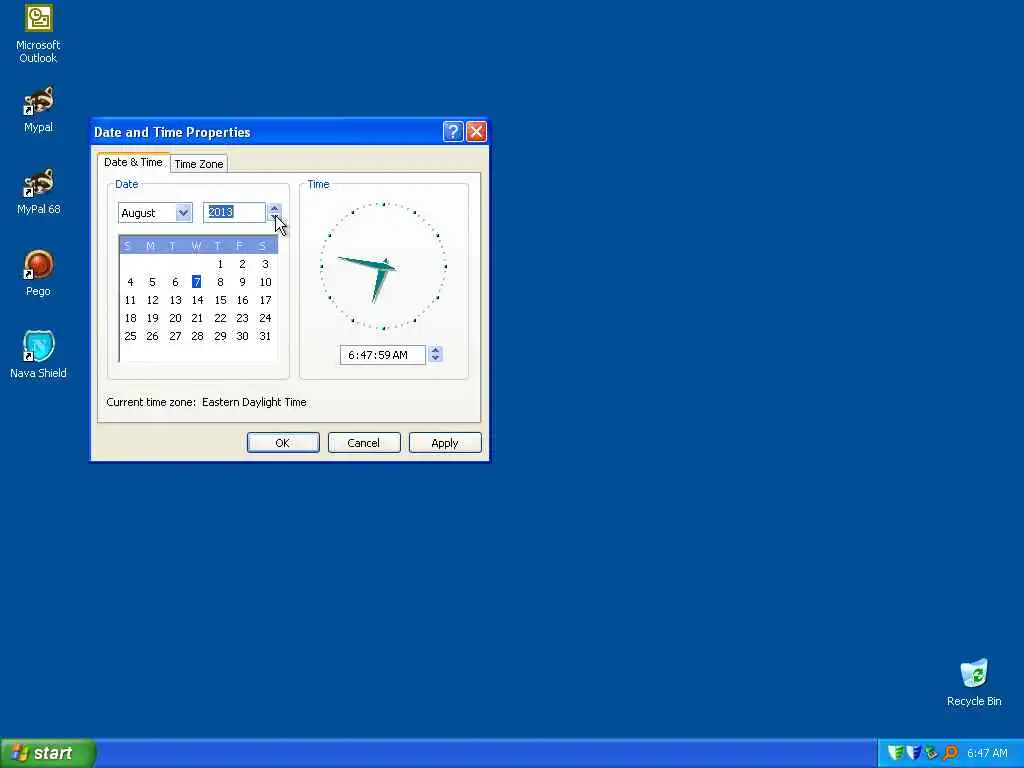Screen dimensions: 1024x768
Task: Select day 22 in the calendar
Action: [x=220, y=318]
